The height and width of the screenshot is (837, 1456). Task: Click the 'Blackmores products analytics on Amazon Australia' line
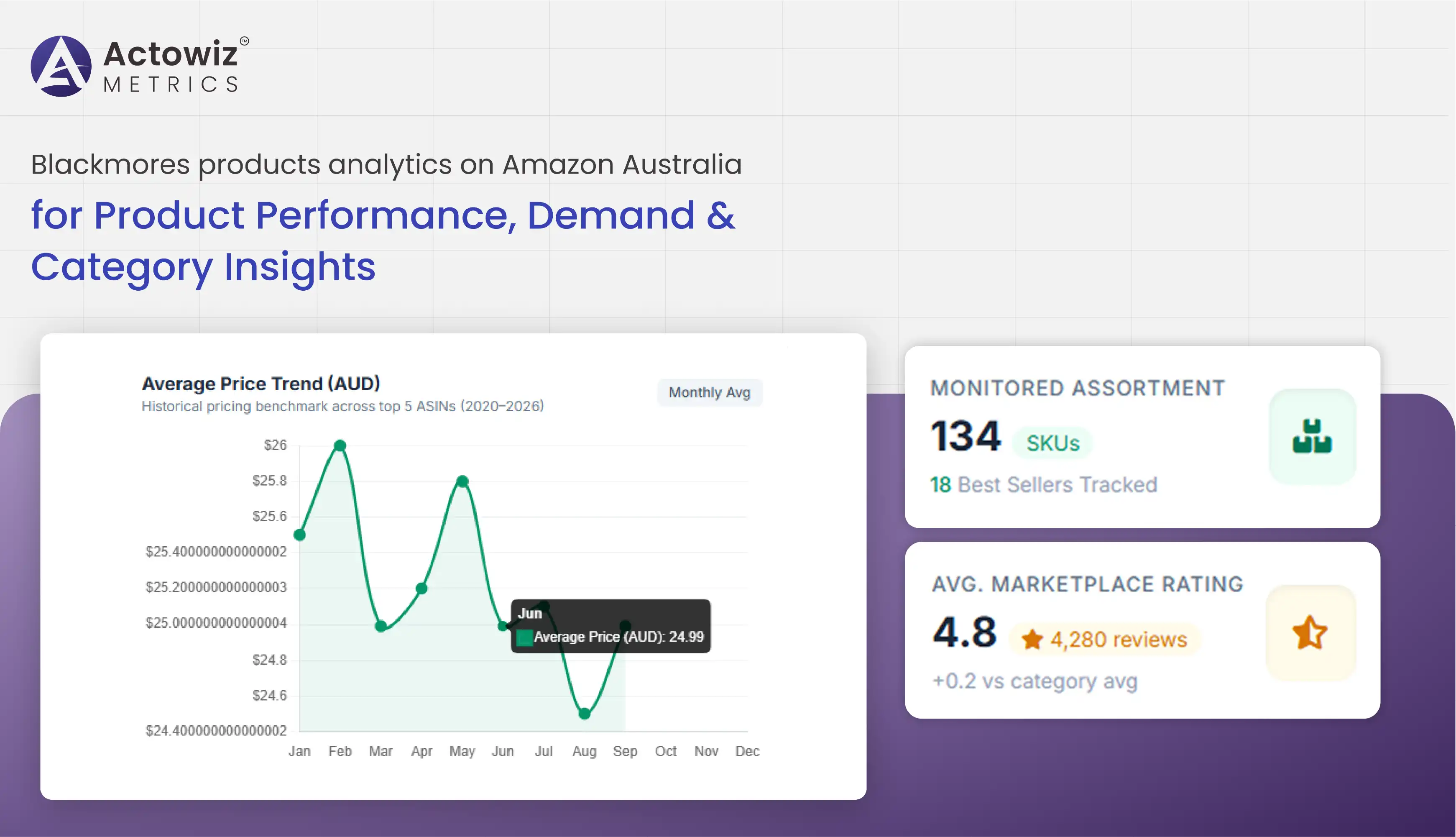pos(387,165)
